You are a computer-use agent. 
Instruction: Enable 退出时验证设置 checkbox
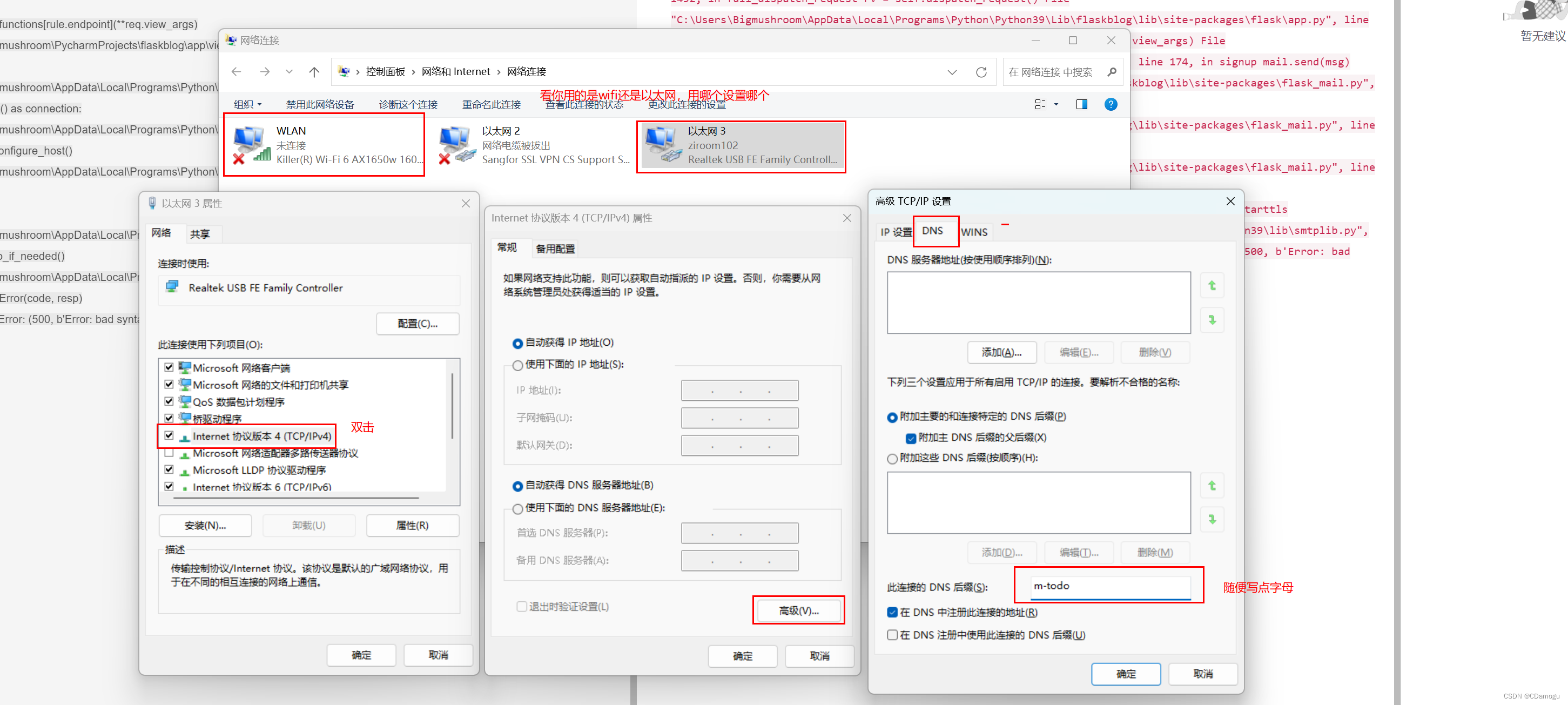coord(522,606)
